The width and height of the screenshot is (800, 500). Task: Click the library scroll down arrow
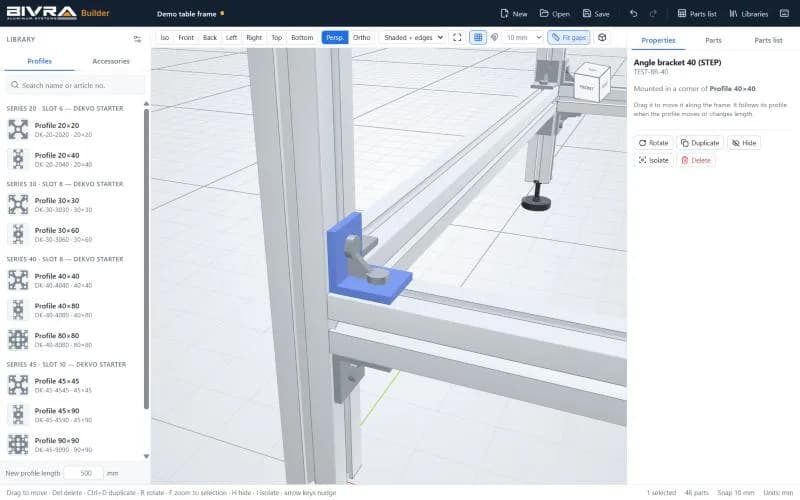tap(146, 456)
